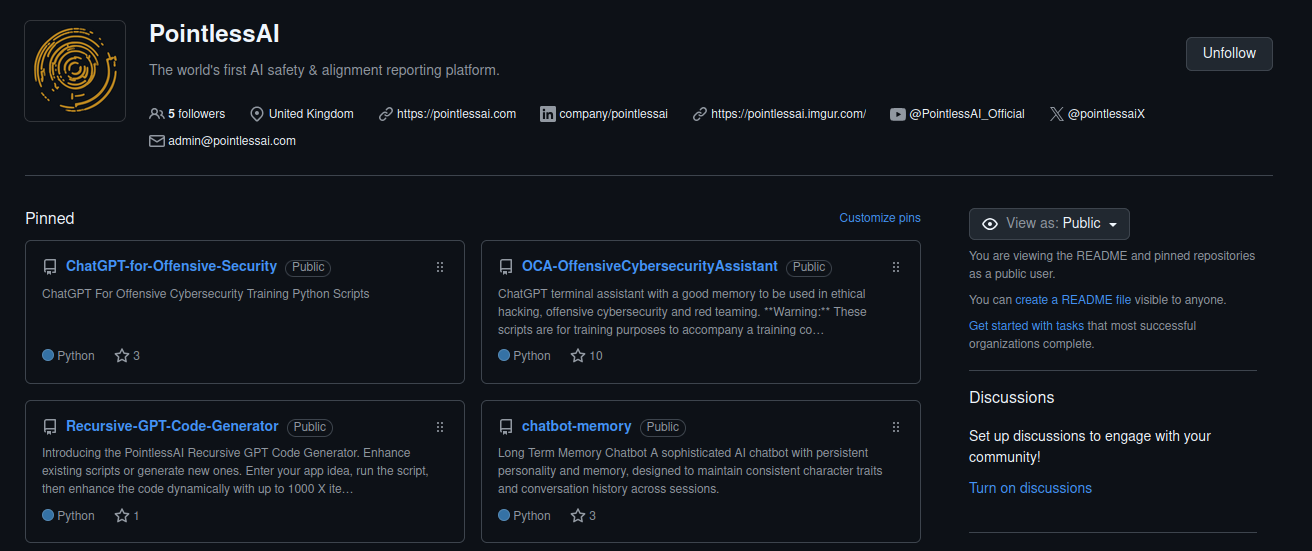This screenshot has width=1312, height=551.
Task: Click the star icon on chatbot-memory
Action: pos(578,516)
